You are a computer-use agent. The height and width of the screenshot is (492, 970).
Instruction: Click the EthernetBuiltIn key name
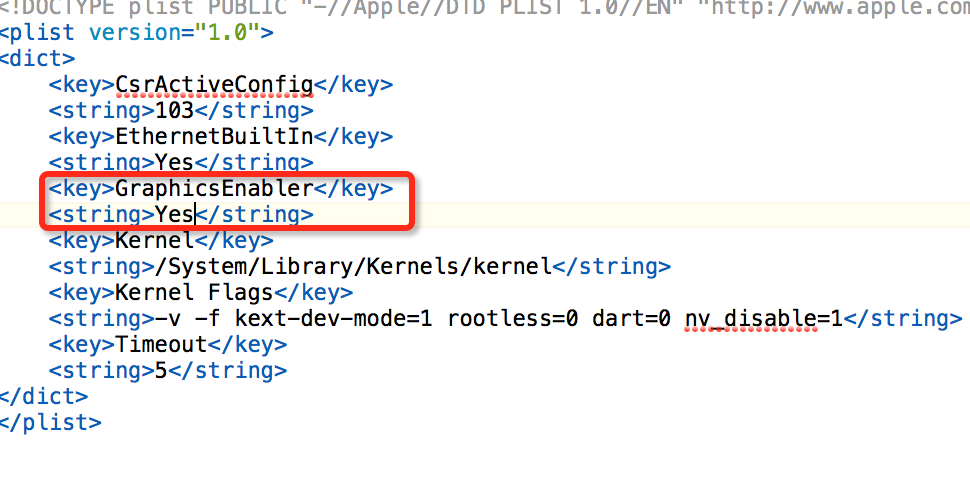214,137
